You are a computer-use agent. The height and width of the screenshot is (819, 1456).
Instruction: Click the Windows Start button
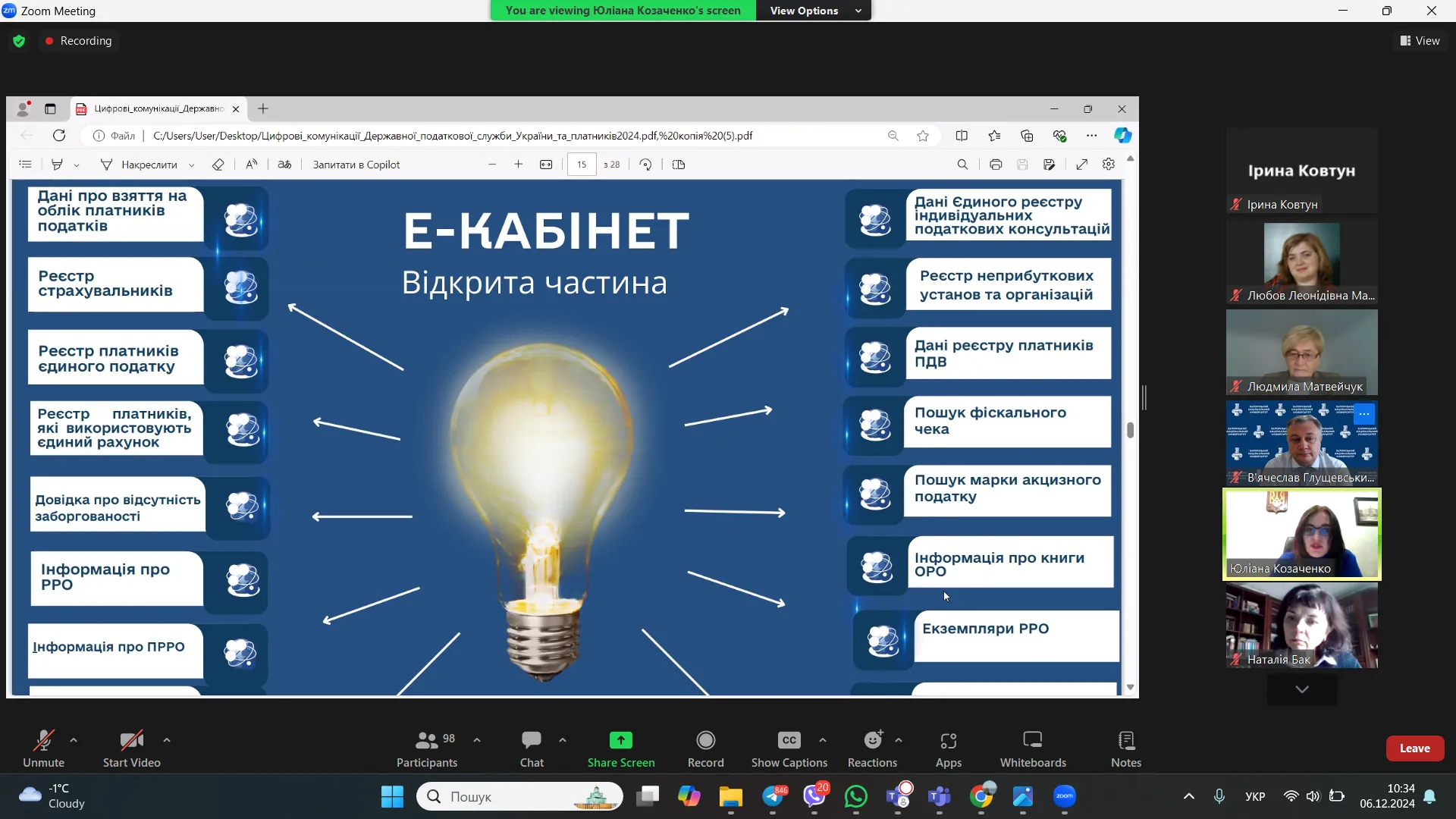tap(392, 796)
